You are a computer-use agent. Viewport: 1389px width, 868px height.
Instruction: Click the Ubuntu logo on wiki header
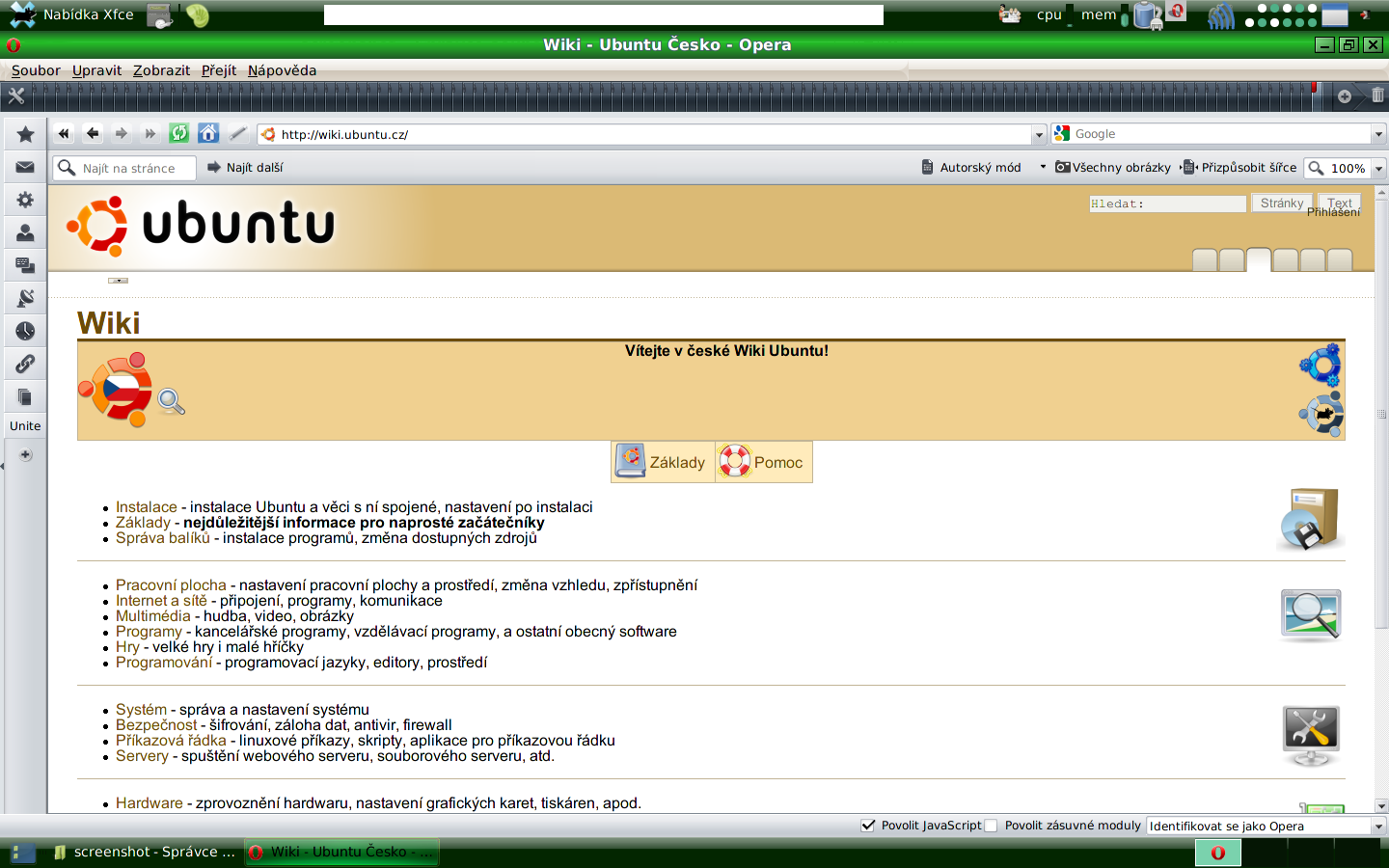tap(201, 226)
